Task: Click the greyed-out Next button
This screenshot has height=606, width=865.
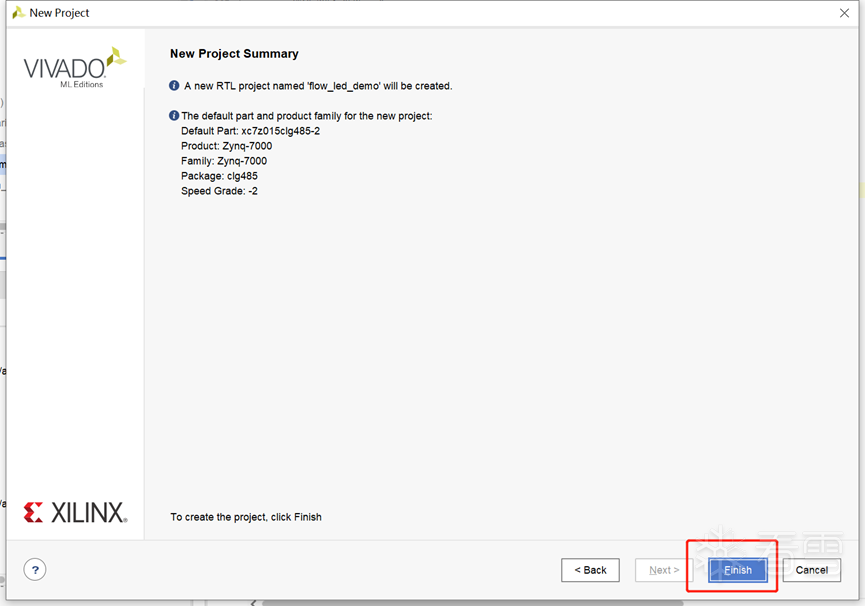Action: click(664, 570)
